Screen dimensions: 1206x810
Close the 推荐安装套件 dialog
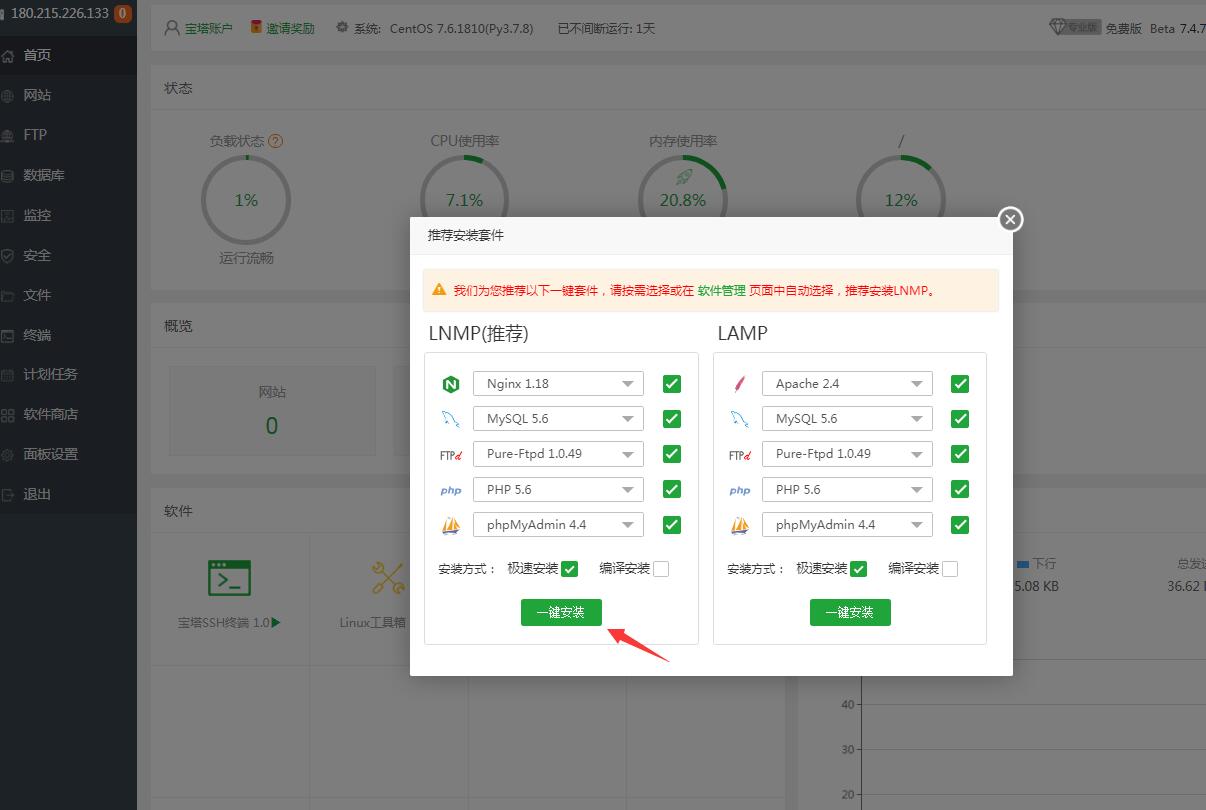click(1010, 219)
